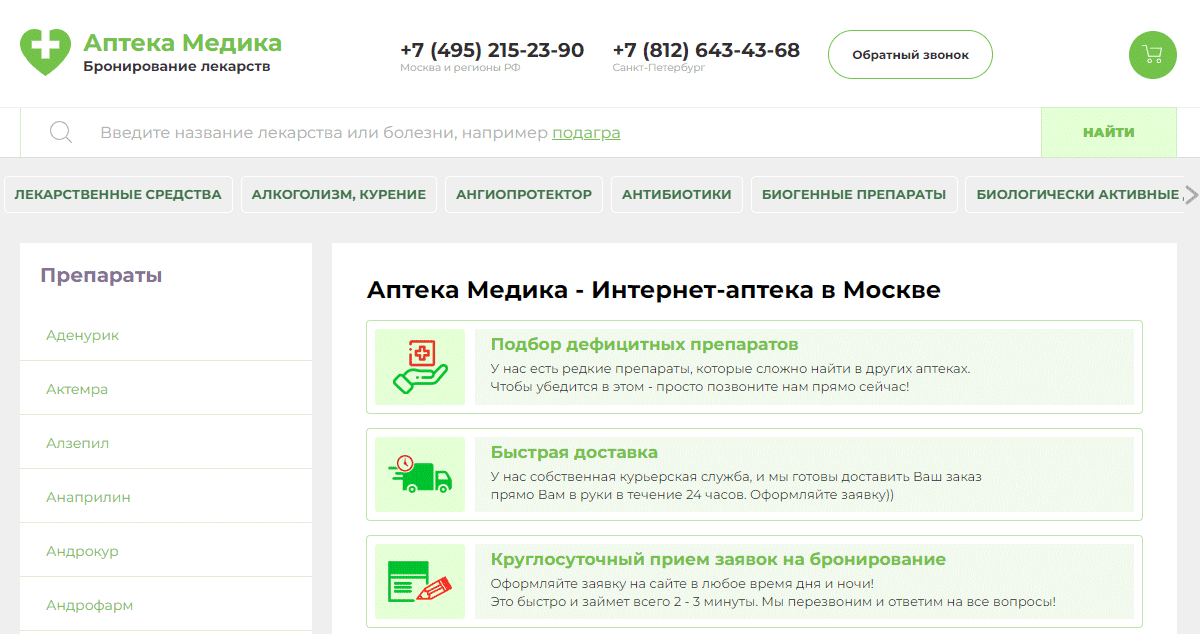Click the Быстрая доставка heading
Image resolution: width=1200 pixels, height=634 pixels.
(x=574, y=453)
